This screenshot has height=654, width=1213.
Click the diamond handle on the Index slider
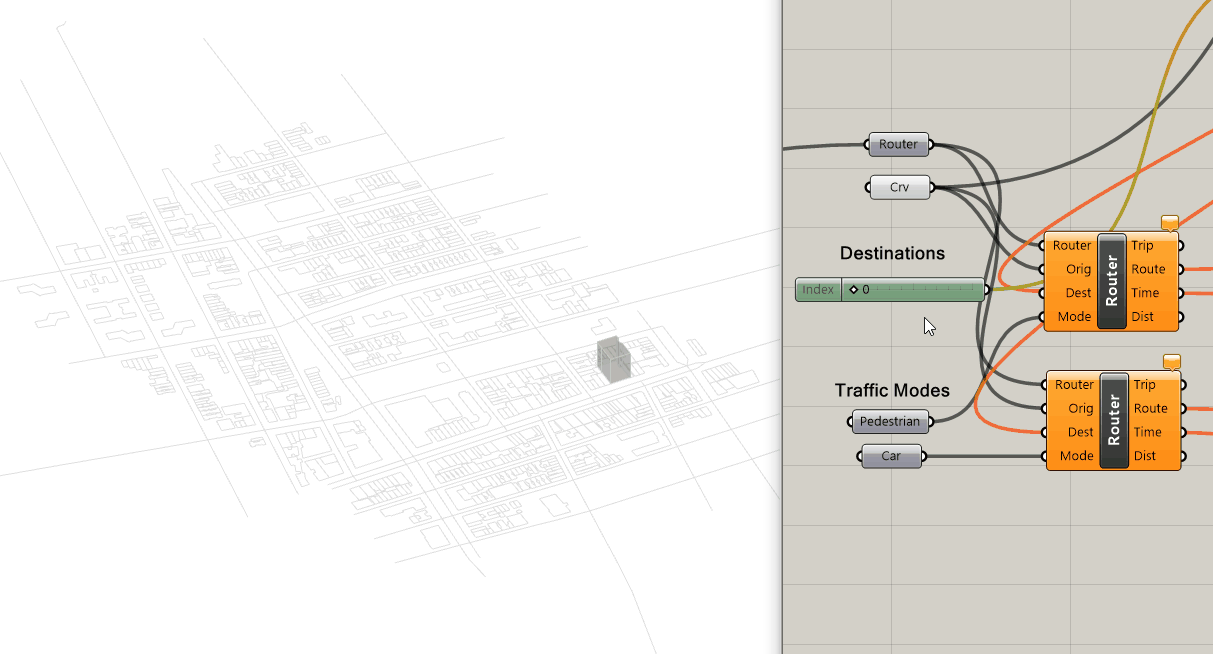(x=853, y=290)
